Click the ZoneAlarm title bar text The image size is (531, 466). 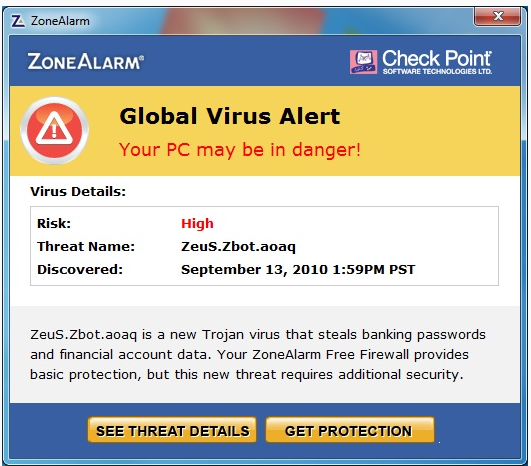[x=60, y=21]
